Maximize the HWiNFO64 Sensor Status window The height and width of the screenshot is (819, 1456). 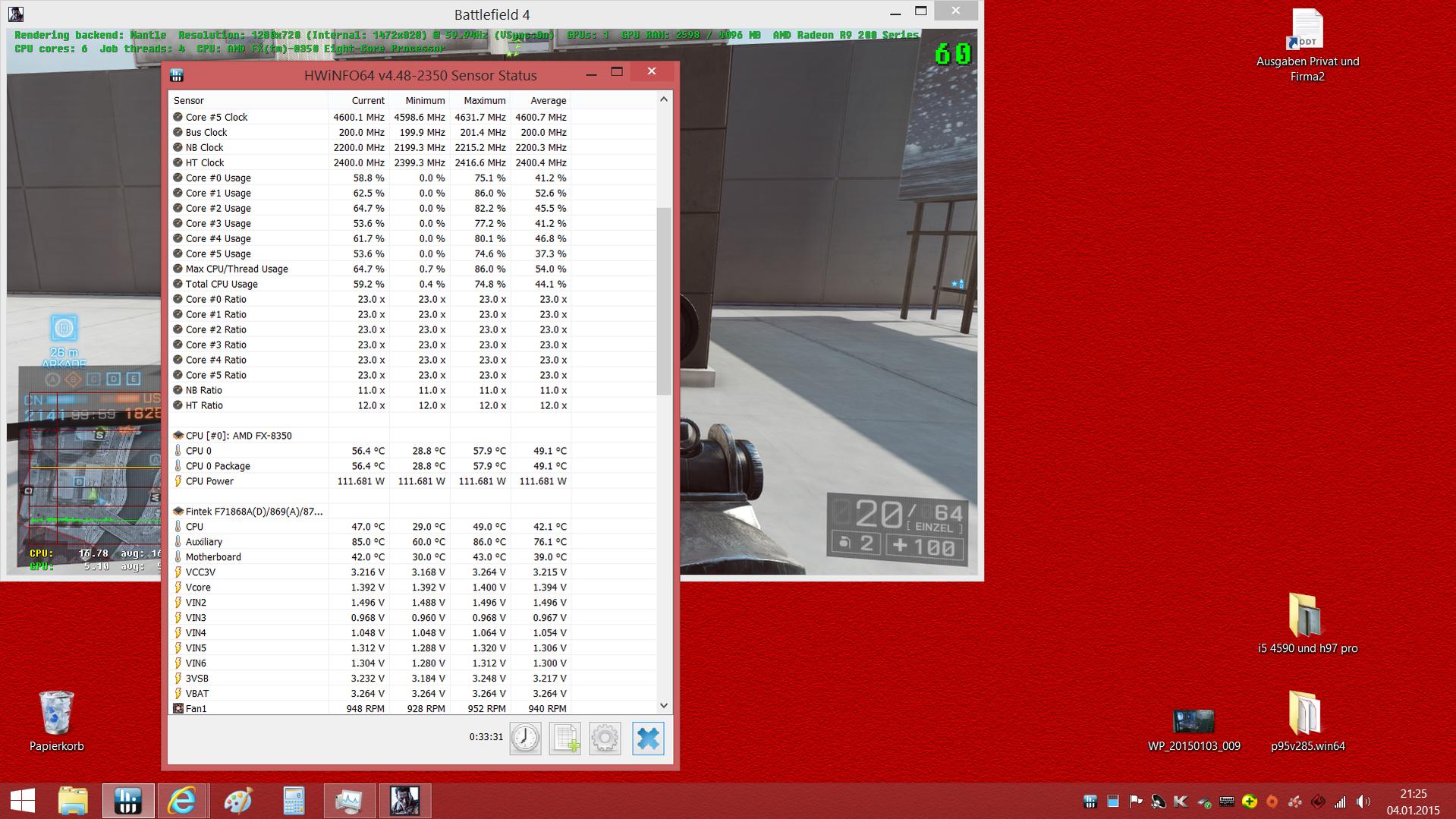point(617,71)
